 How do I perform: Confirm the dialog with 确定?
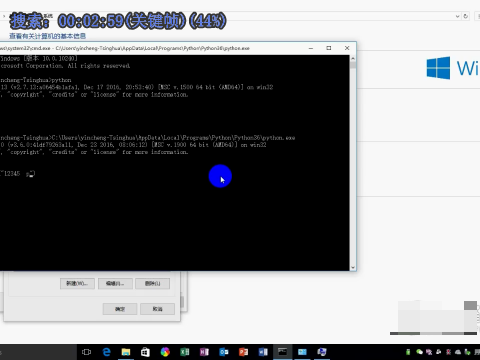(x=120, y=309)
